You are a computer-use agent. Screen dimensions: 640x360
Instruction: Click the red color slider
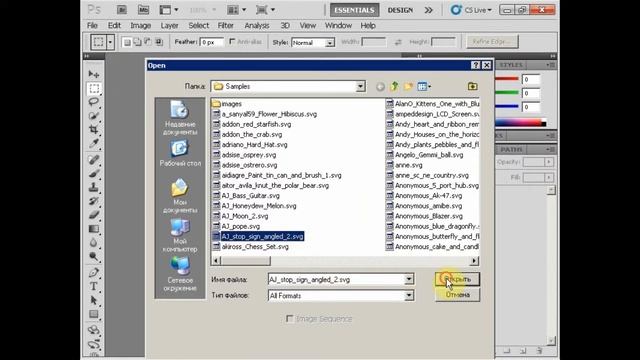pos(507,79)
